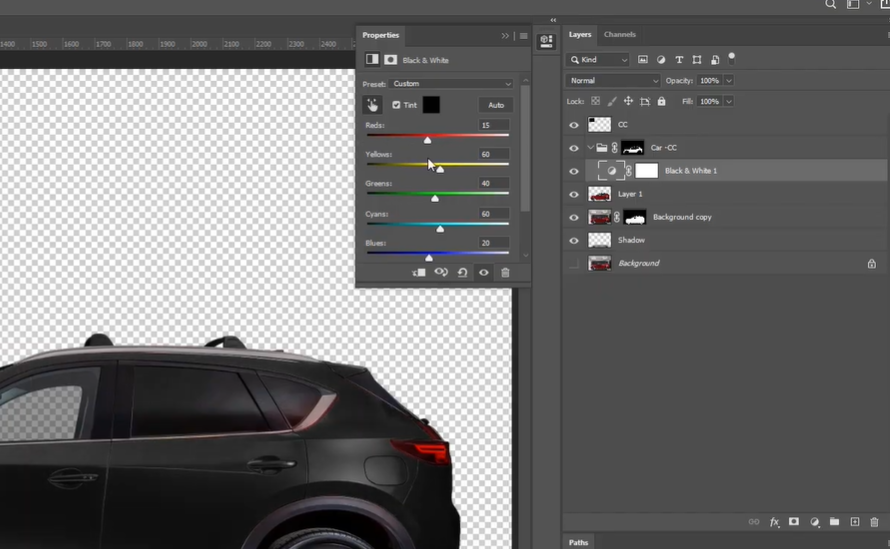Filter layers by pixel layer icon

pos(643,60)
